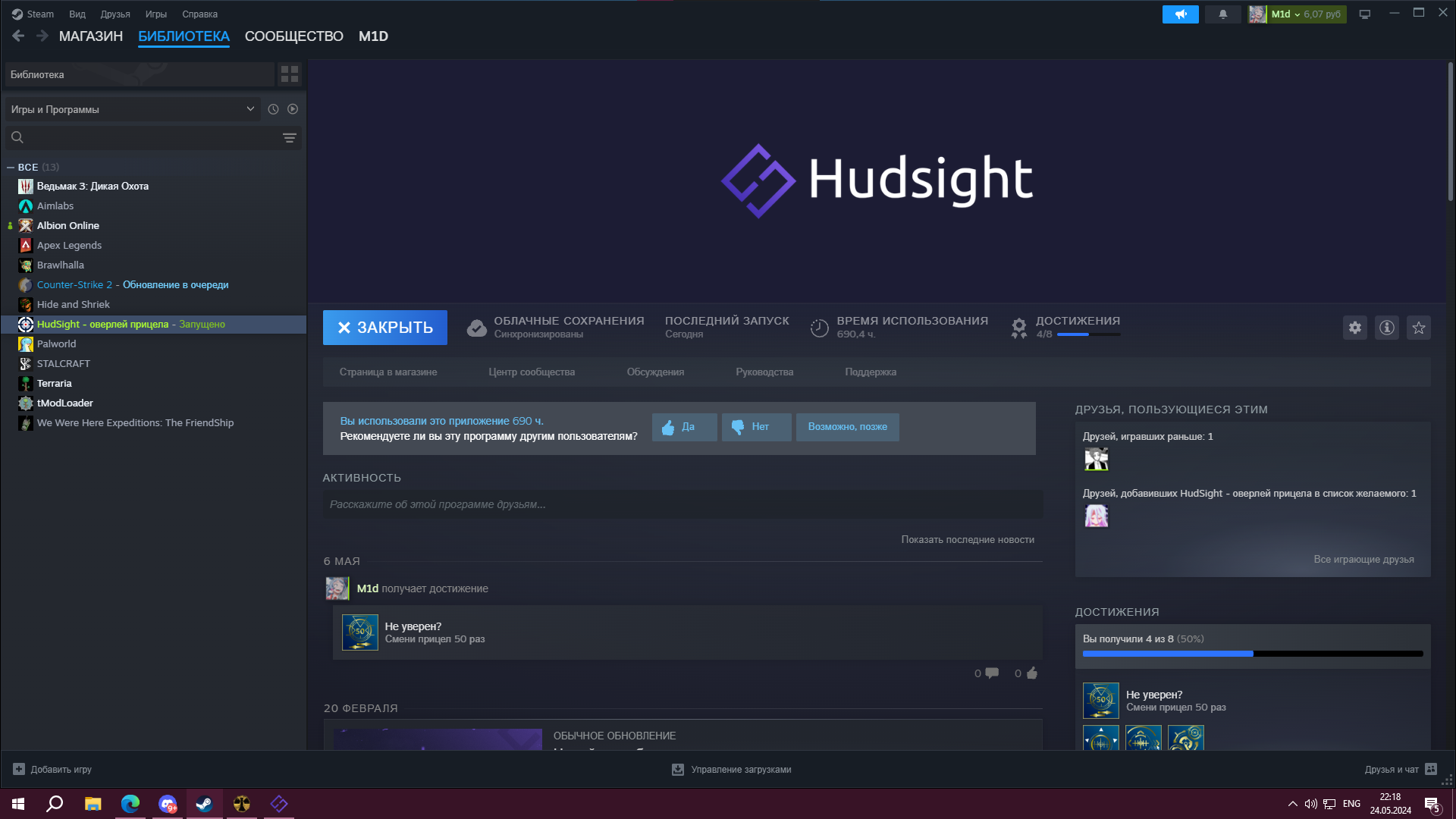This screenshot has width=1456, height=819.
Task: Open the achievements trophy icon
Action: tap(1019, 328)
